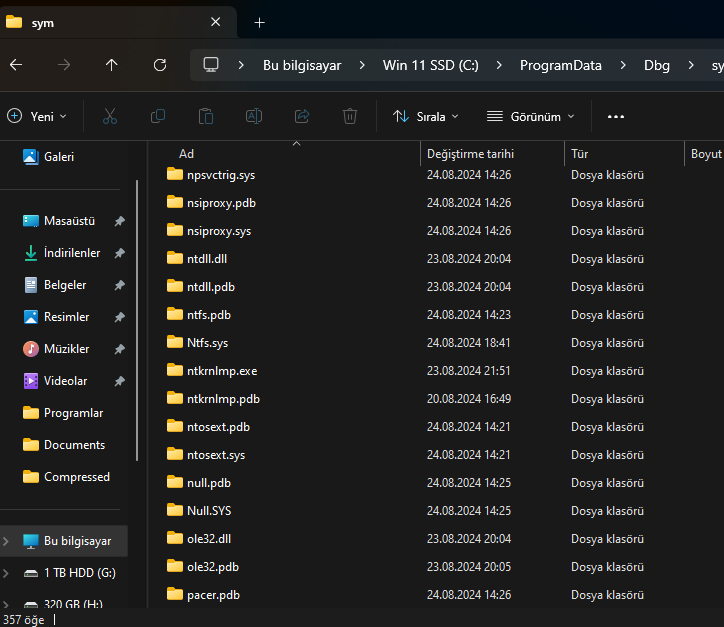Go forward with the forward arrow

click(64, 65)
